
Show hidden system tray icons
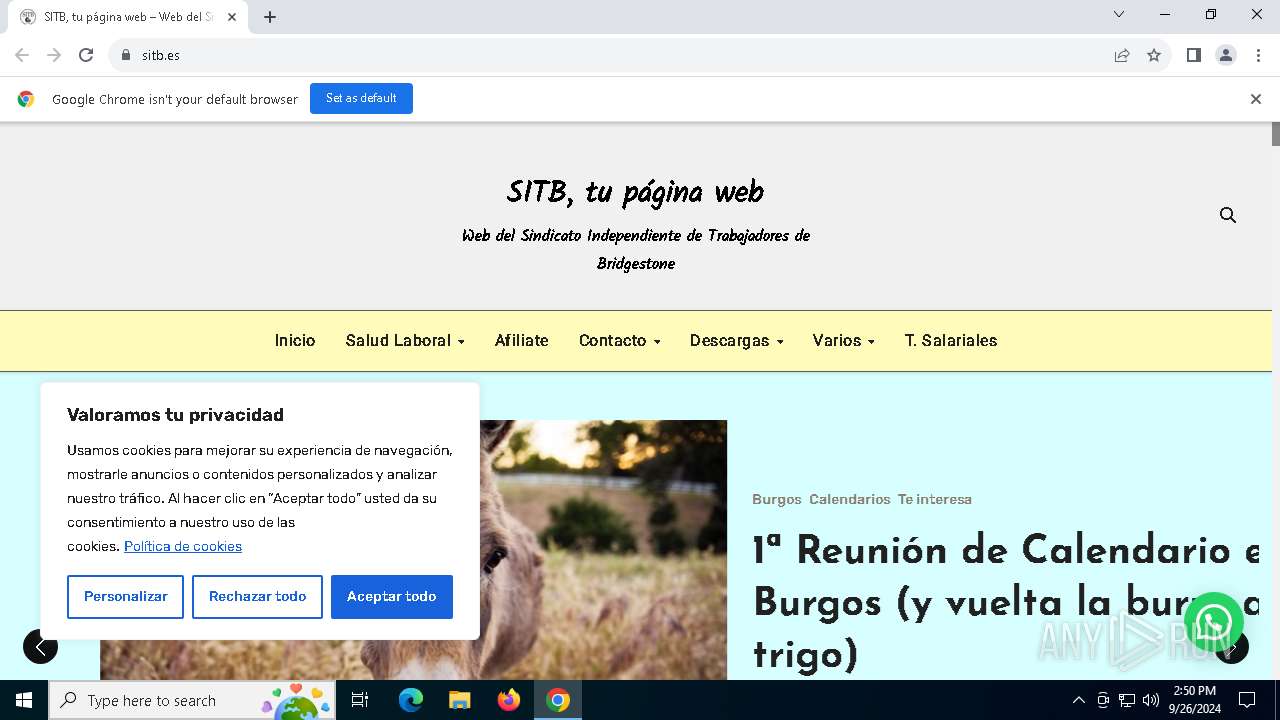(1078, 700)
